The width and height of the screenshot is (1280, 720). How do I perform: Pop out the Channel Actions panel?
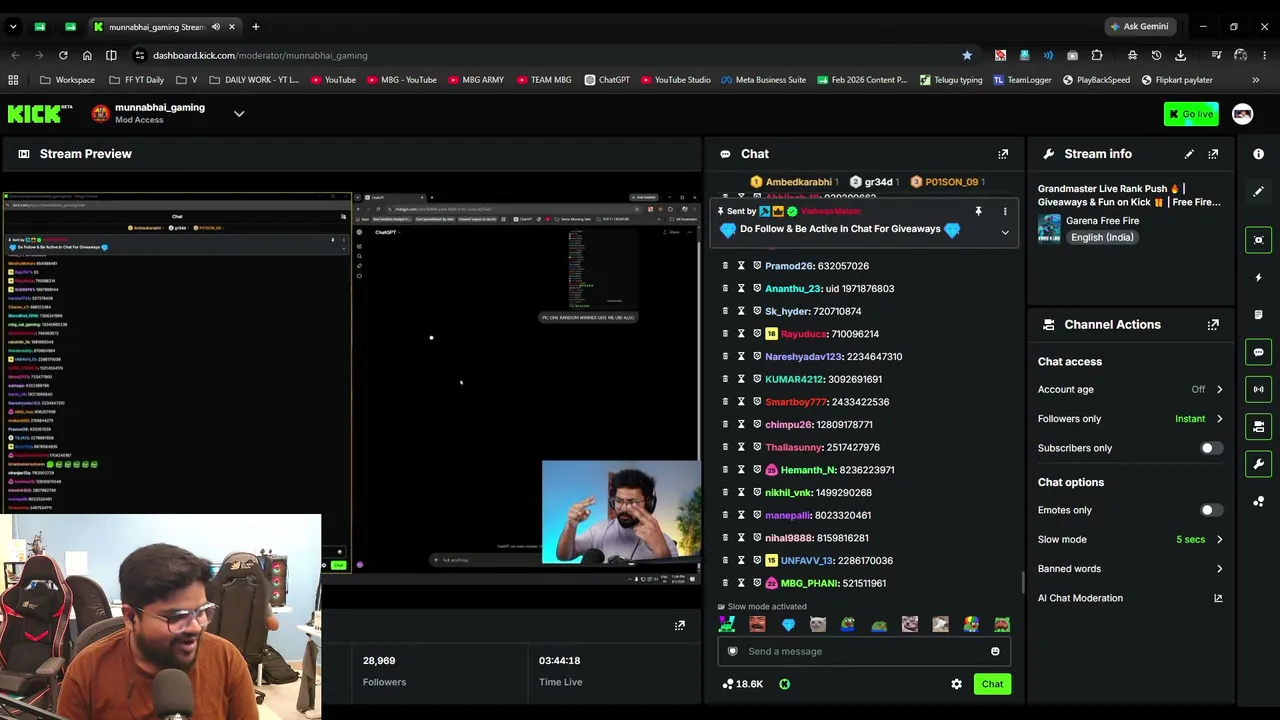pos(1213,325)
